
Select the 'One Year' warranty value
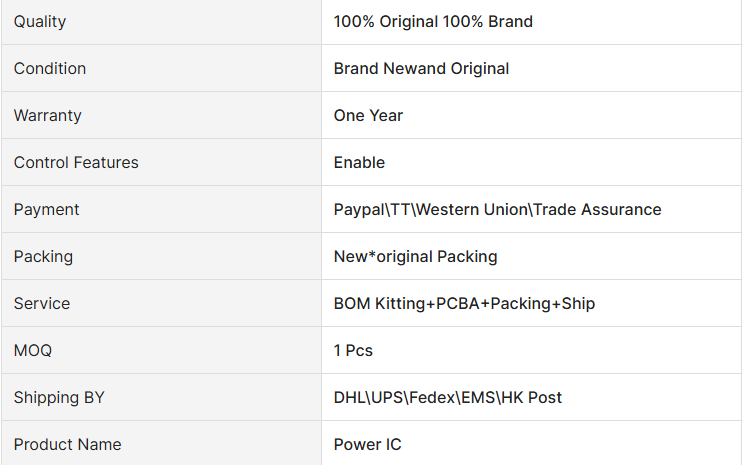pyautogui.click(x=368, y=116)
